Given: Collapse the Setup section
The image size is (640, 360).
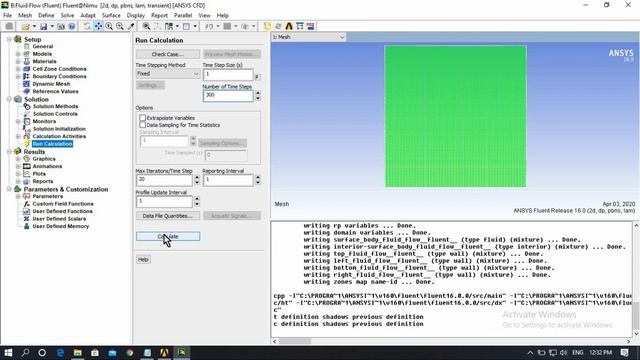Looking at the screenshot, I should (9, 39).
